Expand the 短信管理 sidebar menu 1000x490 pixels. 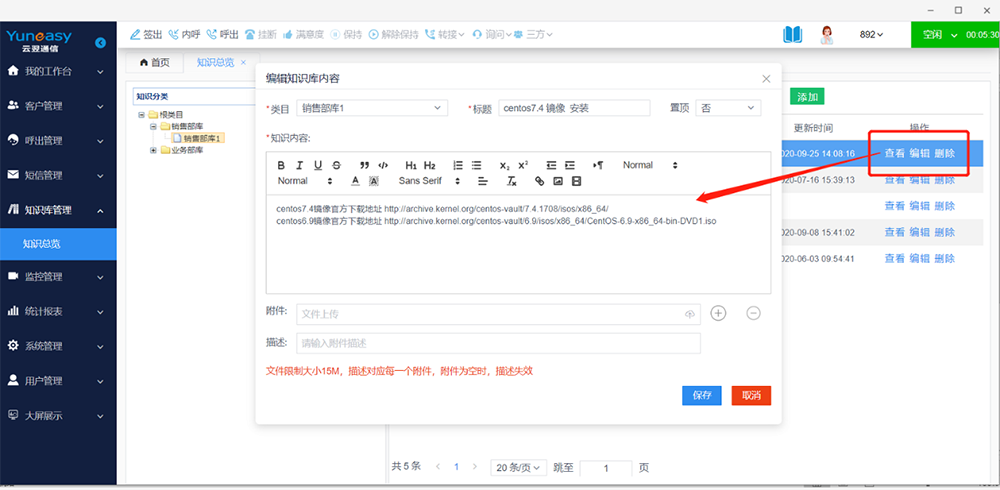(x=58, y=175)
